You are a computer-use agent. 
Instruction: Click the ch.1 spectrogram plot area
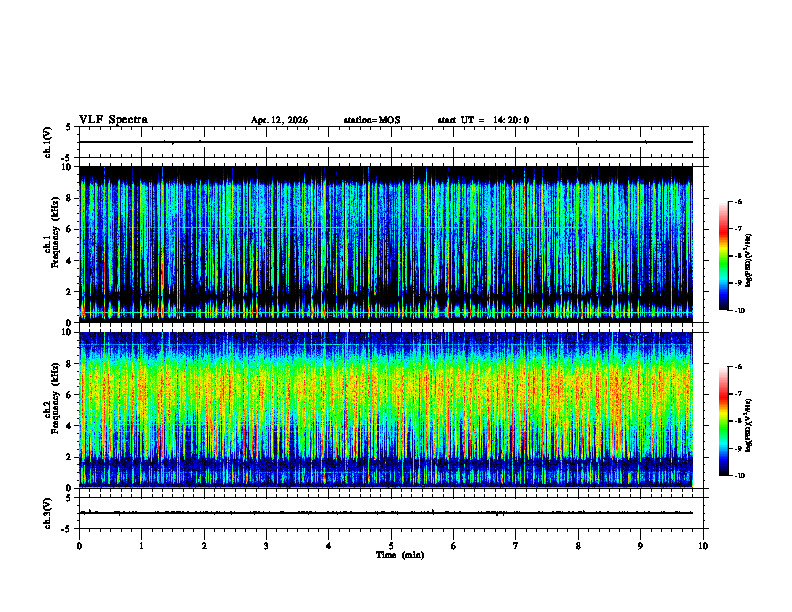(386, 244)
